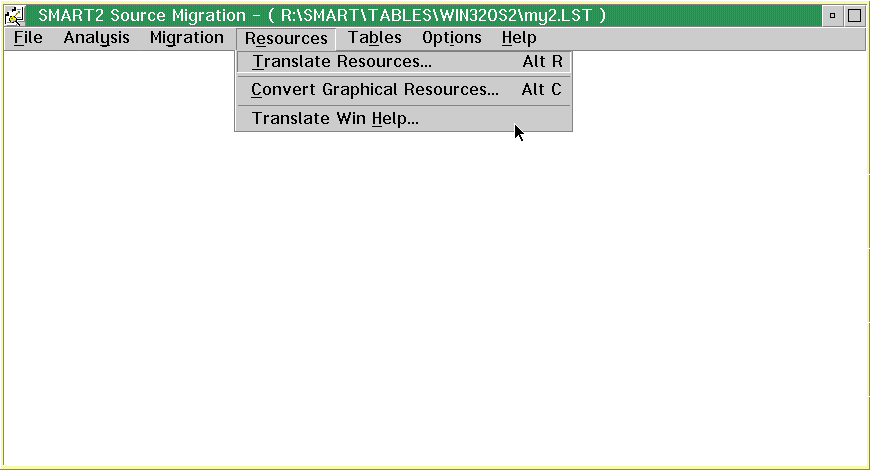Click the bottom window border edge
Viewport: 870px width, 470px height.
435,467
